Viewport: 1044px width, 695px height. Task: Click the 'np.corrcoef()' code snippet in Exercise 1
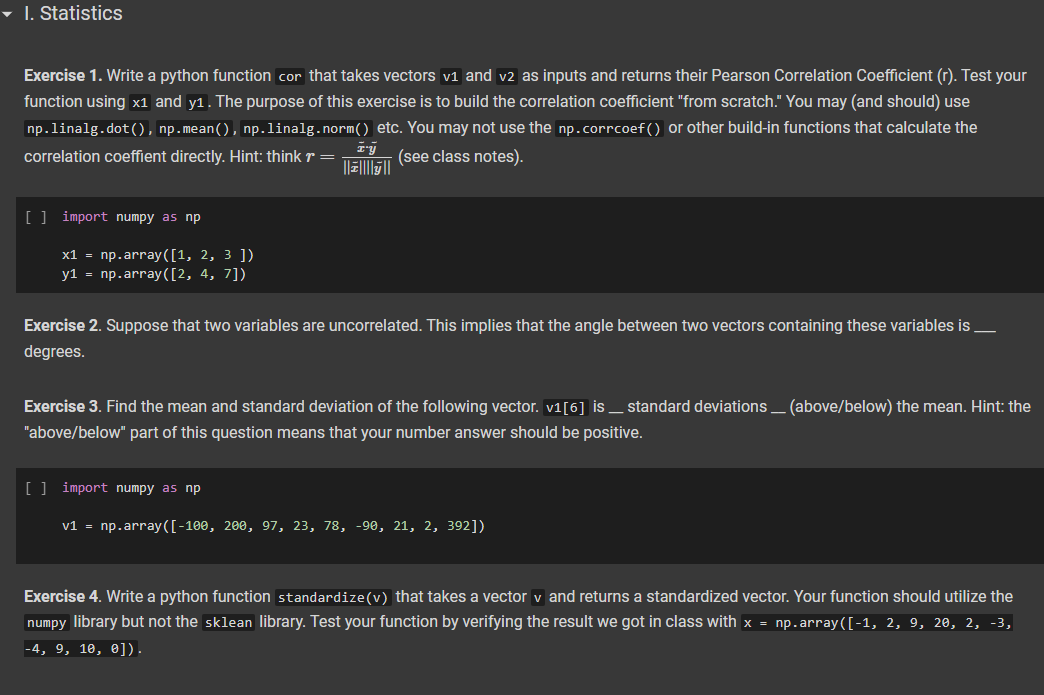coord(611,127)
